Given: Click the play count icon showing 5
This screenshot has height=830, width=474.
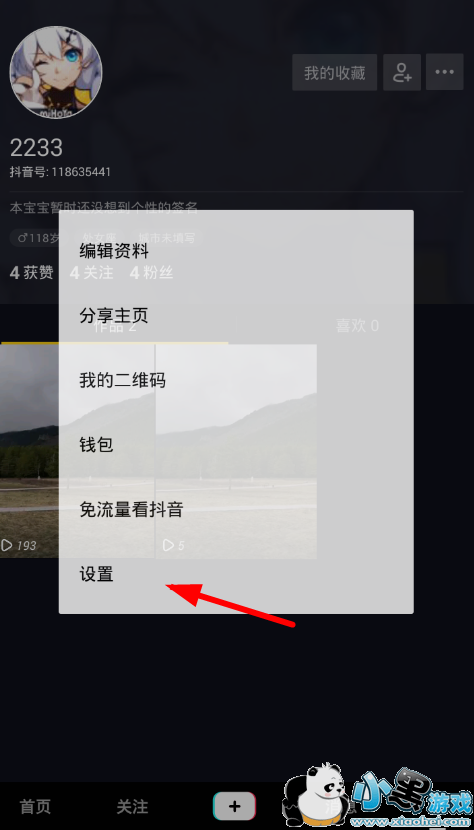Looking at the screenshot, I should [168, 545].
